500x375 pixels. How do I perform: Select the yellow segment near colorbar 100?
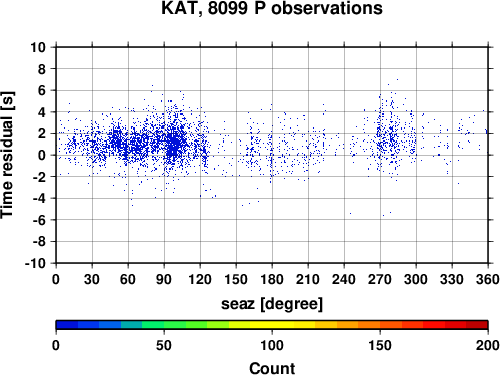pos(272,325)
